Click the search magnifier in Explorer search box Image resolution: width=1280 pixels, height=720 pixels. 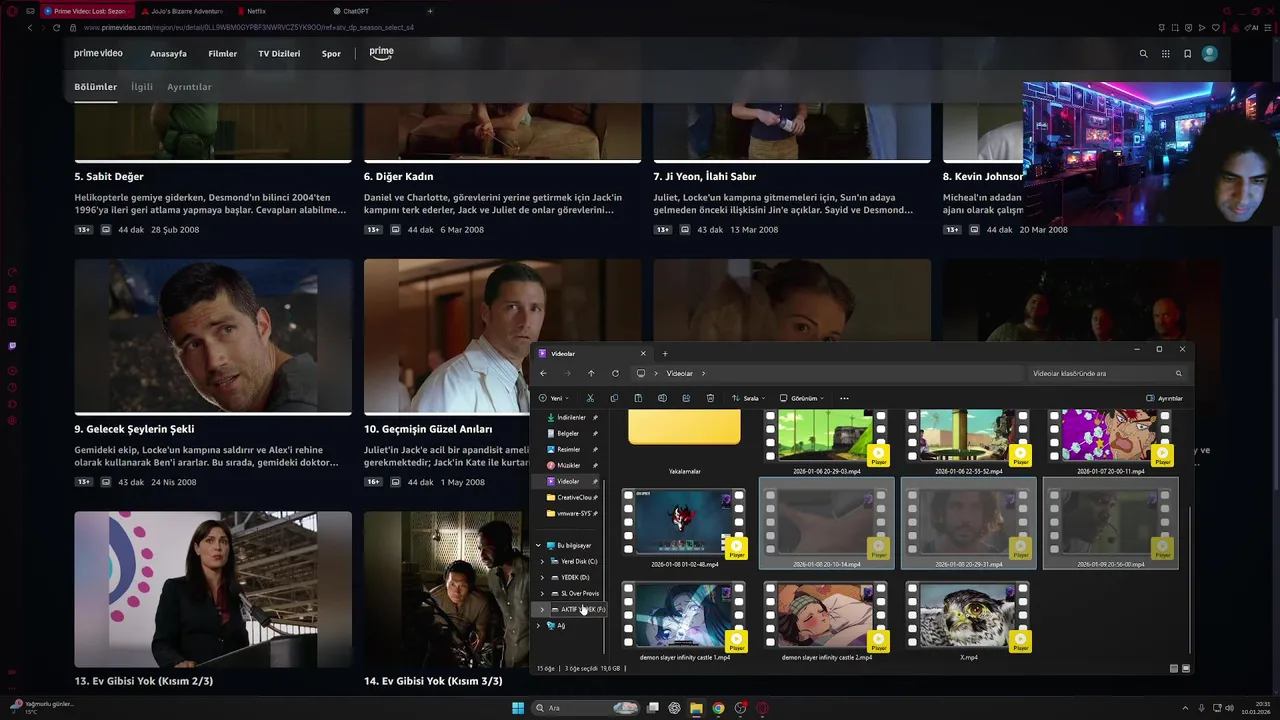click(x=1178, y=373)
